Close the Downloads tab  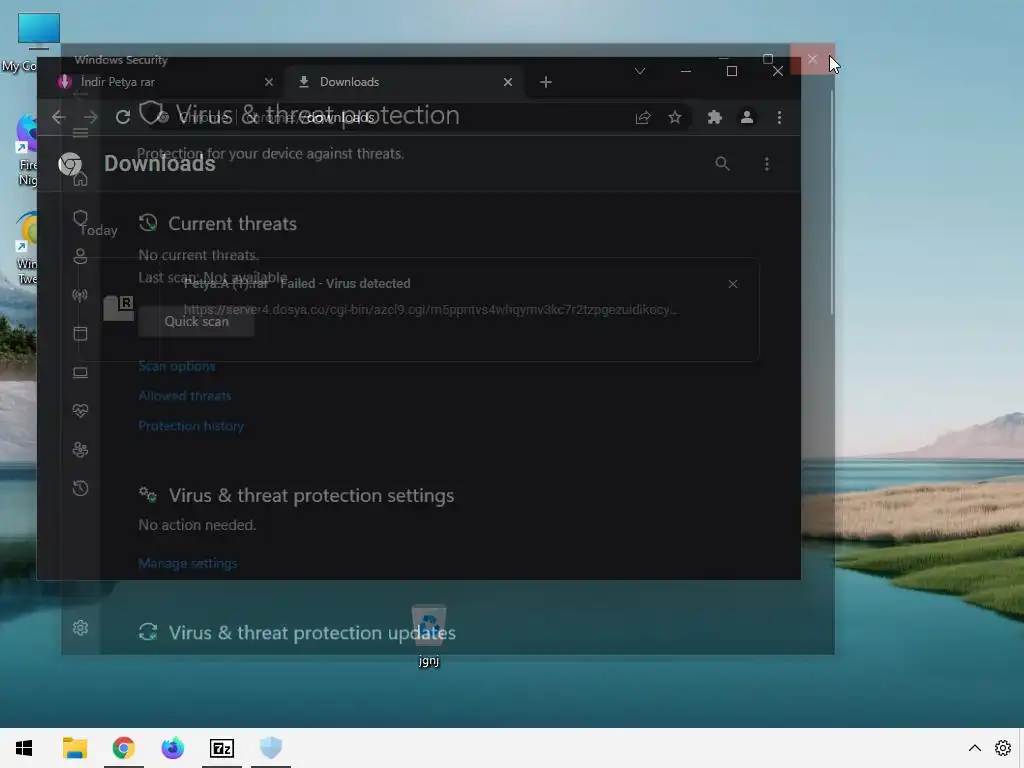pyautogui.click(x=508, y=82)
